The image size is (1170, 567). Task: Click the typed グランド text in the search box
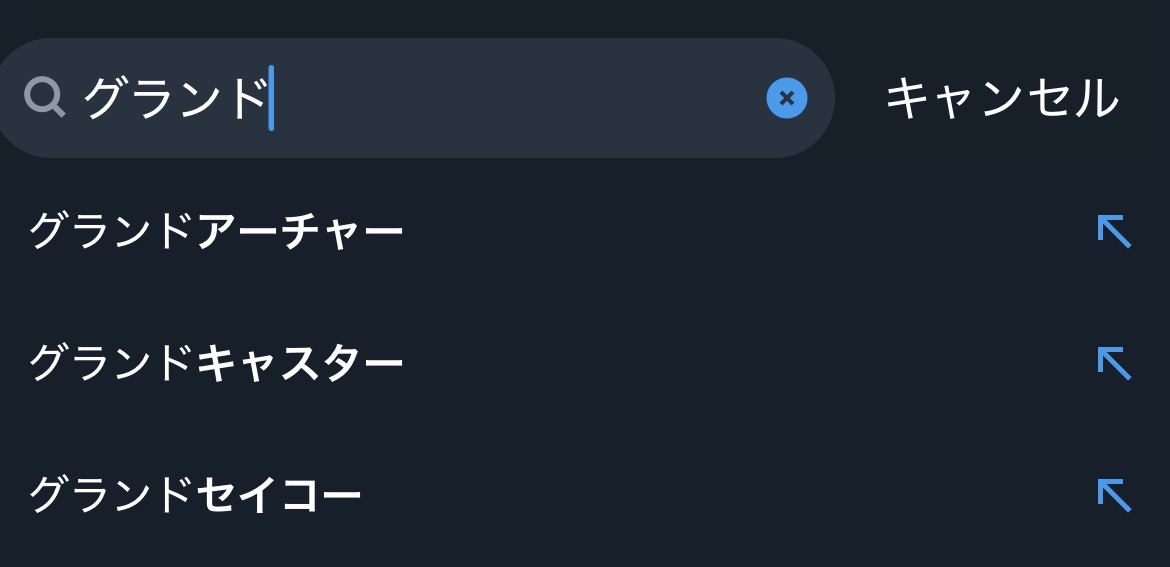click(174, 98)
